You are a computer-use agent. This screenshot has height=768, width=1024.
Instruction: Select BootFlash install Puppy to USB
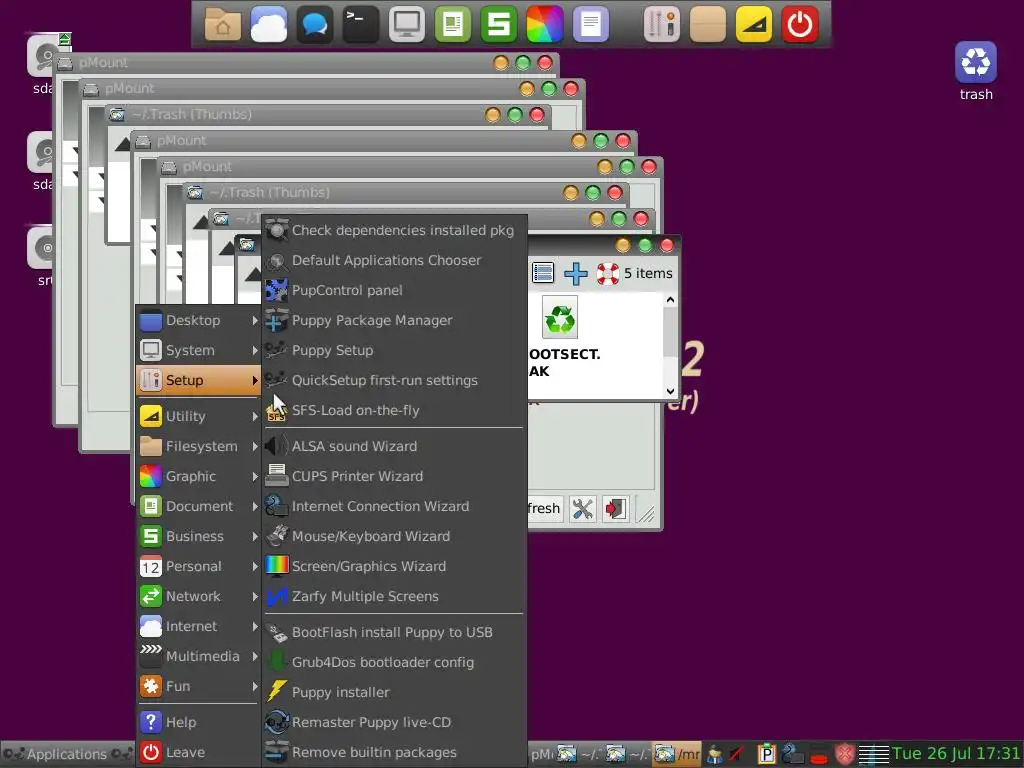(394, 632)
